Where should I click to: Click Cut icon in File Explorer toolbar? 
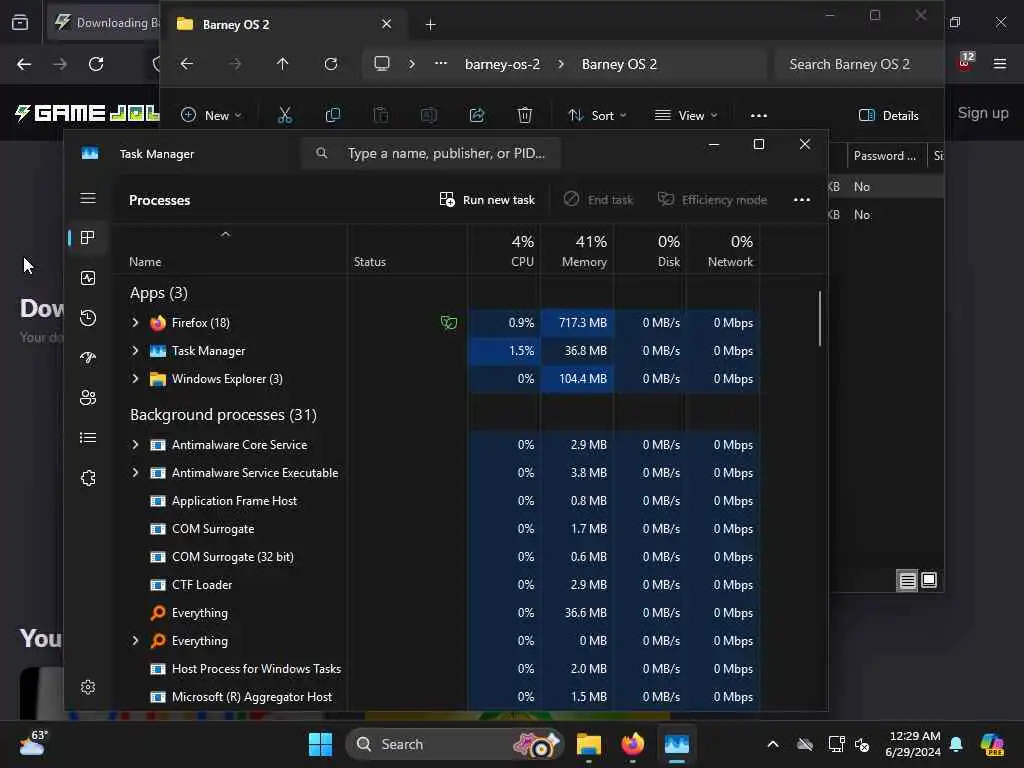coord(285,116)
